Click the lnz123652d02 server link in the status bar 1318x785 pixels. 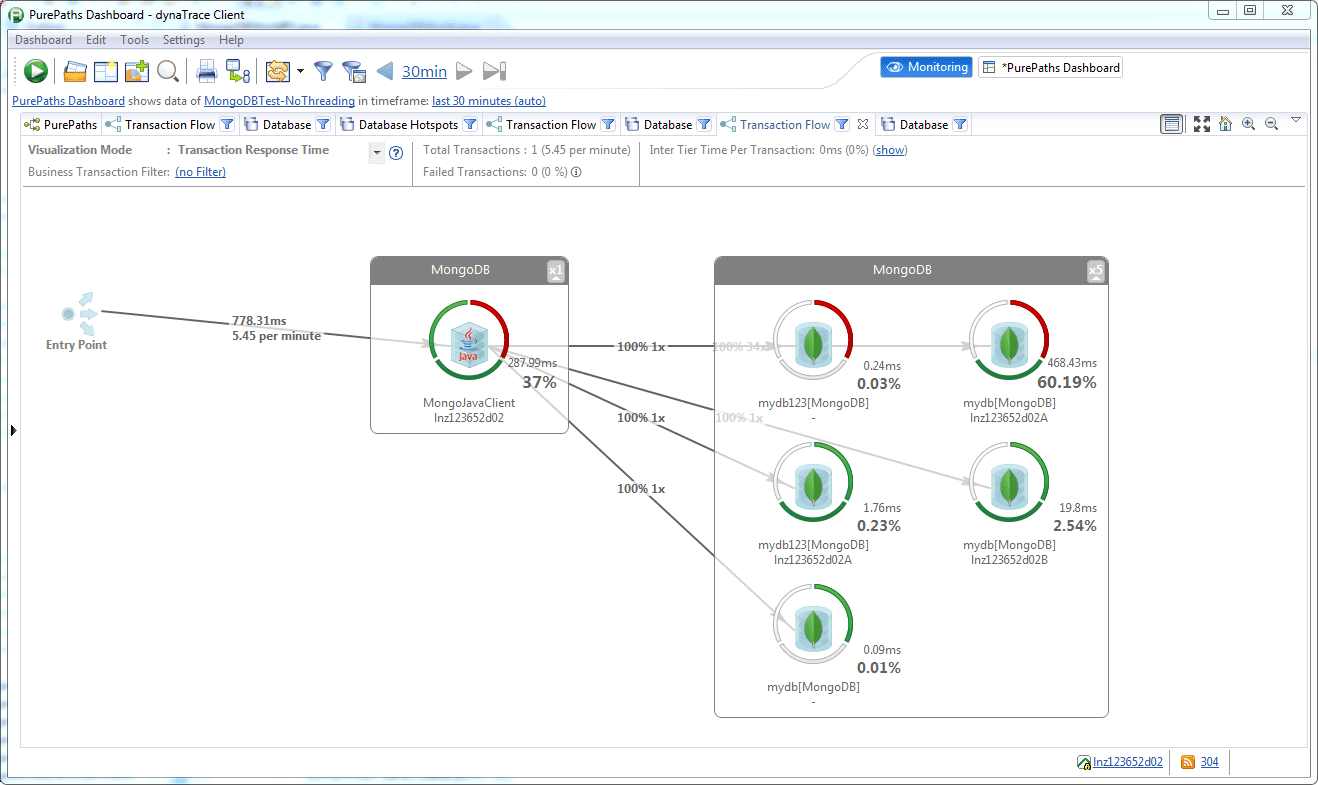(1128, 762)
